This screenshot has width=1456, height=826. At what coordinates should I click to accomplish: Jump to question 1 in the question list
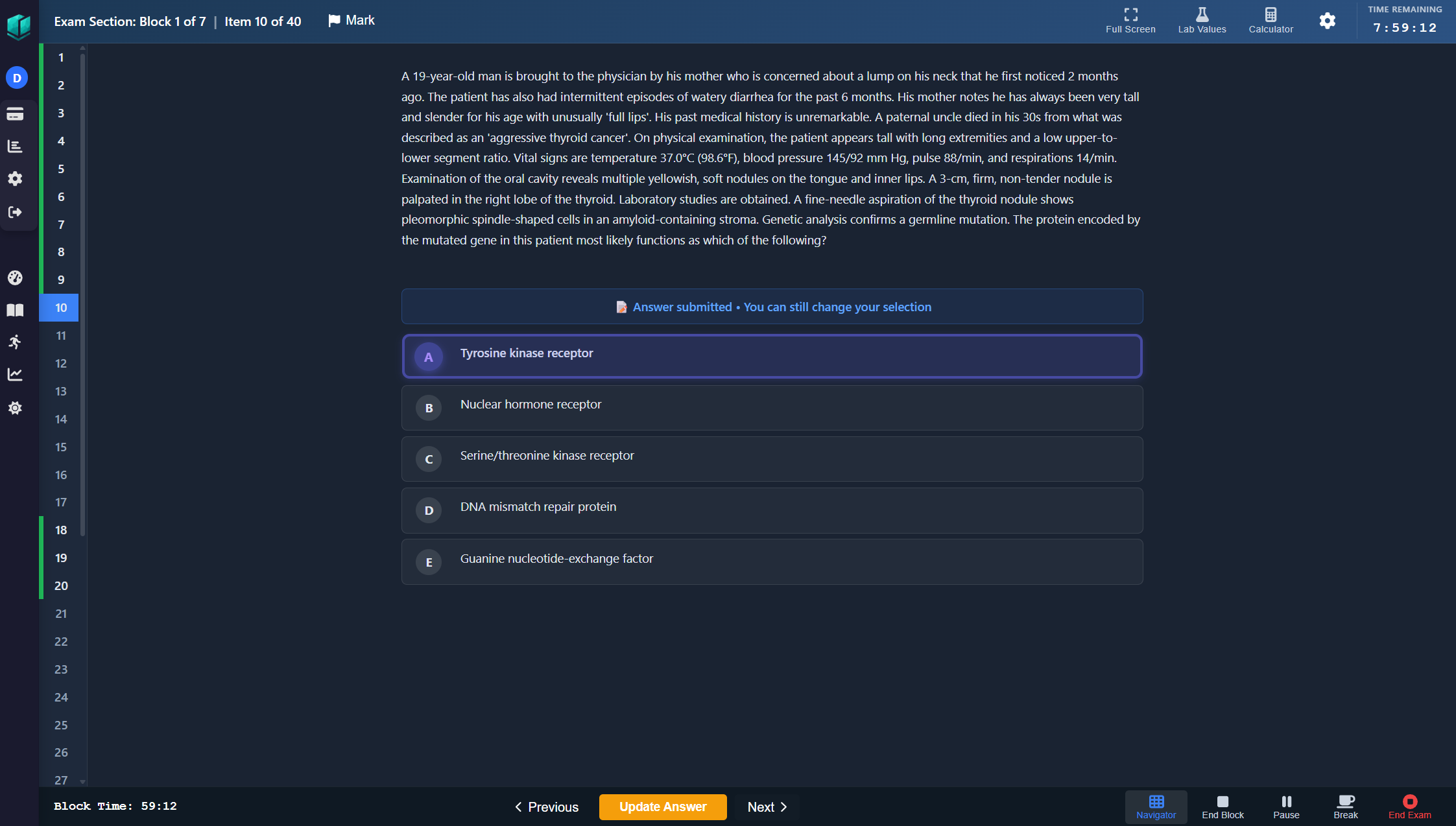click(x=60, y=57)
